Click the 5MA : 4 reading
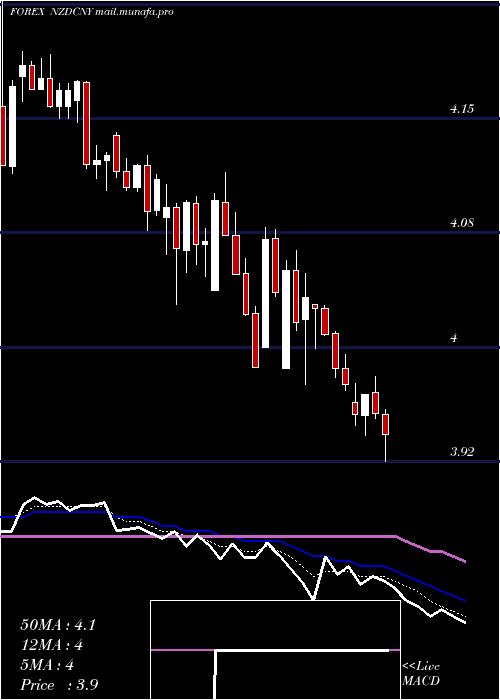 coord(47,665)
